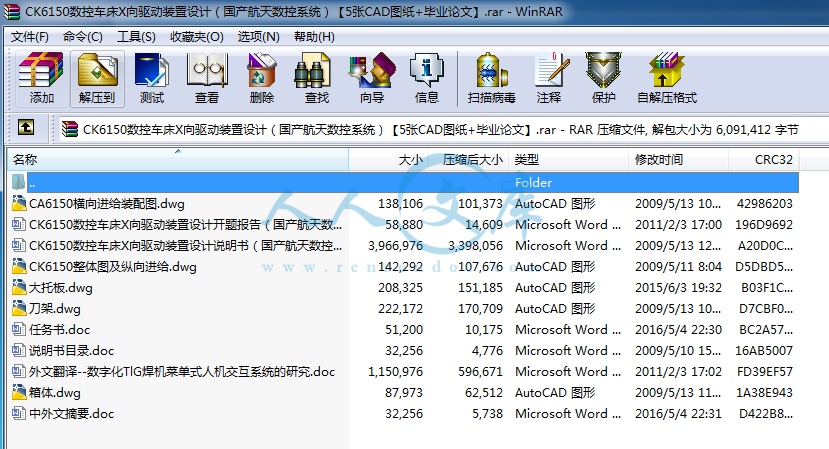Select the '..' parent folder row
829x449 pixels.
403,182
